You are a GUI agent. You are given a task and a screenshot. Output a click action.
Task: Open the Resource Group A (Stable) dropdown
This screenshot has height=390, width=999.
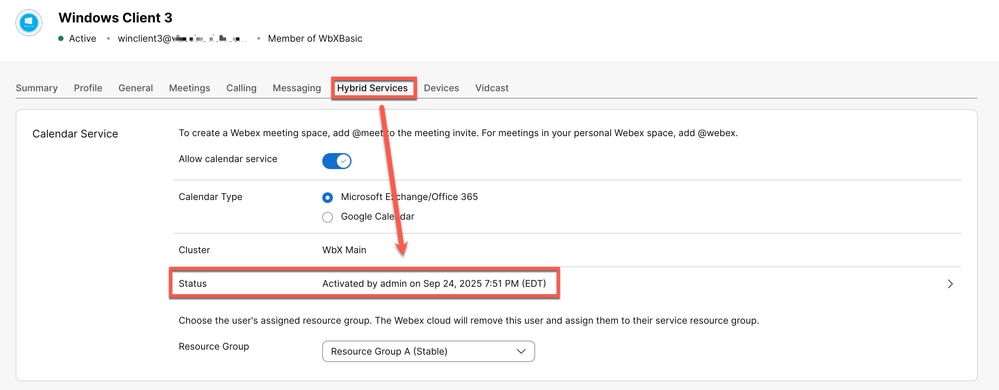[428, 351]
